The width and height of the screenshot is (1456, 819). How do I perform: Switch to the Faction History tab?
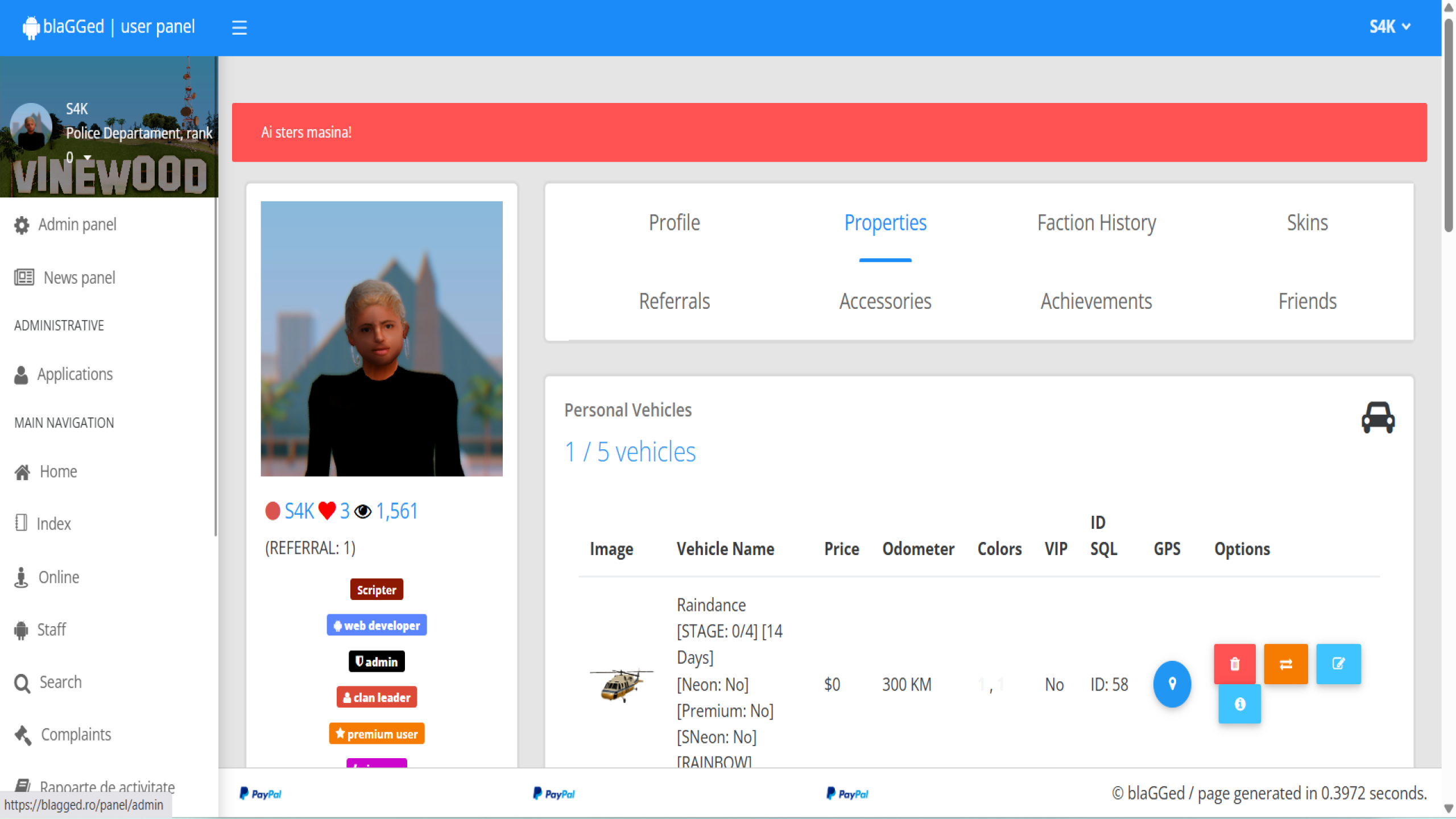point(1096,223)
